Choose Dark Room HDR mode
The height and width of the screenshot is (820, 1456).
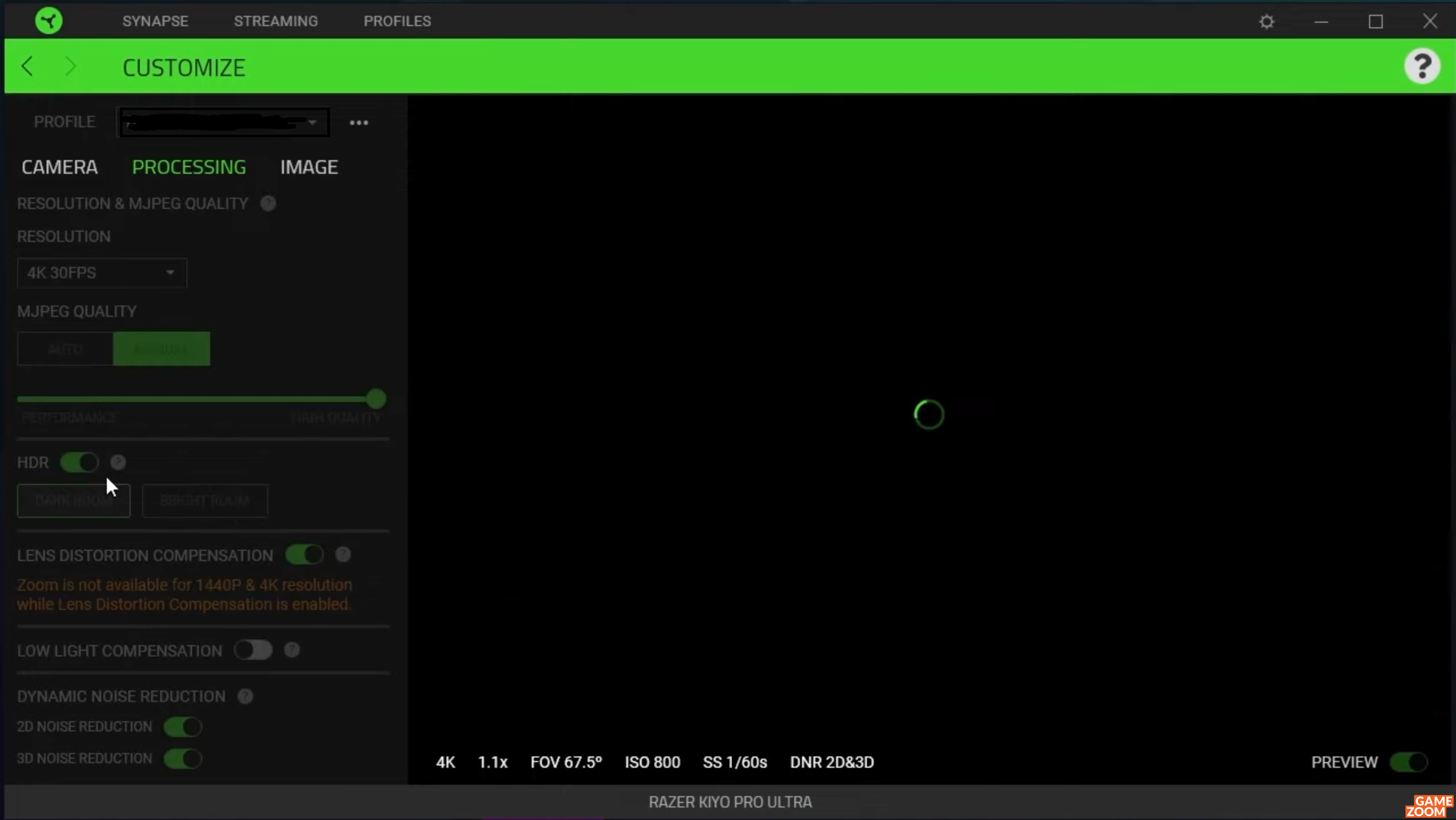click(x=74, y=500)
